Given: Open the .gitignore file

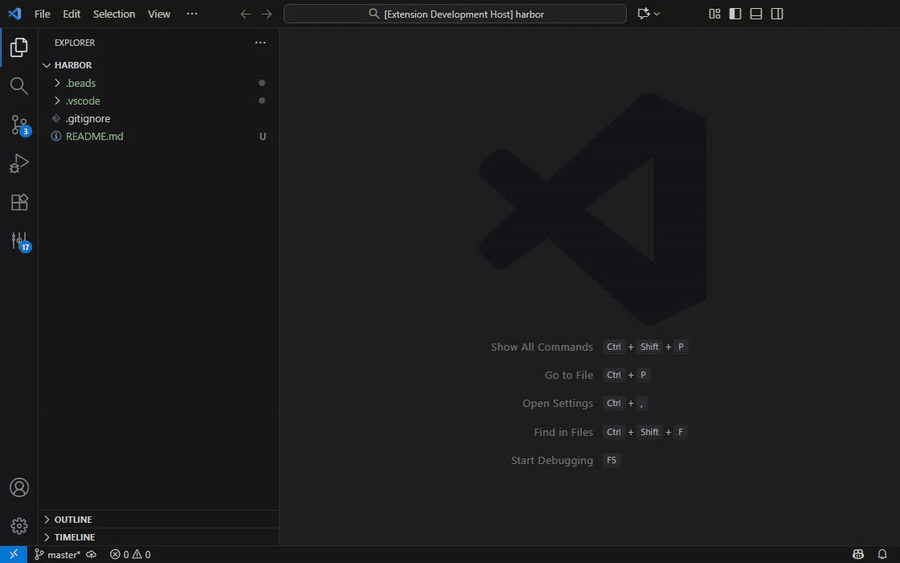Looking at the screenshot, I should (x=159, y=119).
